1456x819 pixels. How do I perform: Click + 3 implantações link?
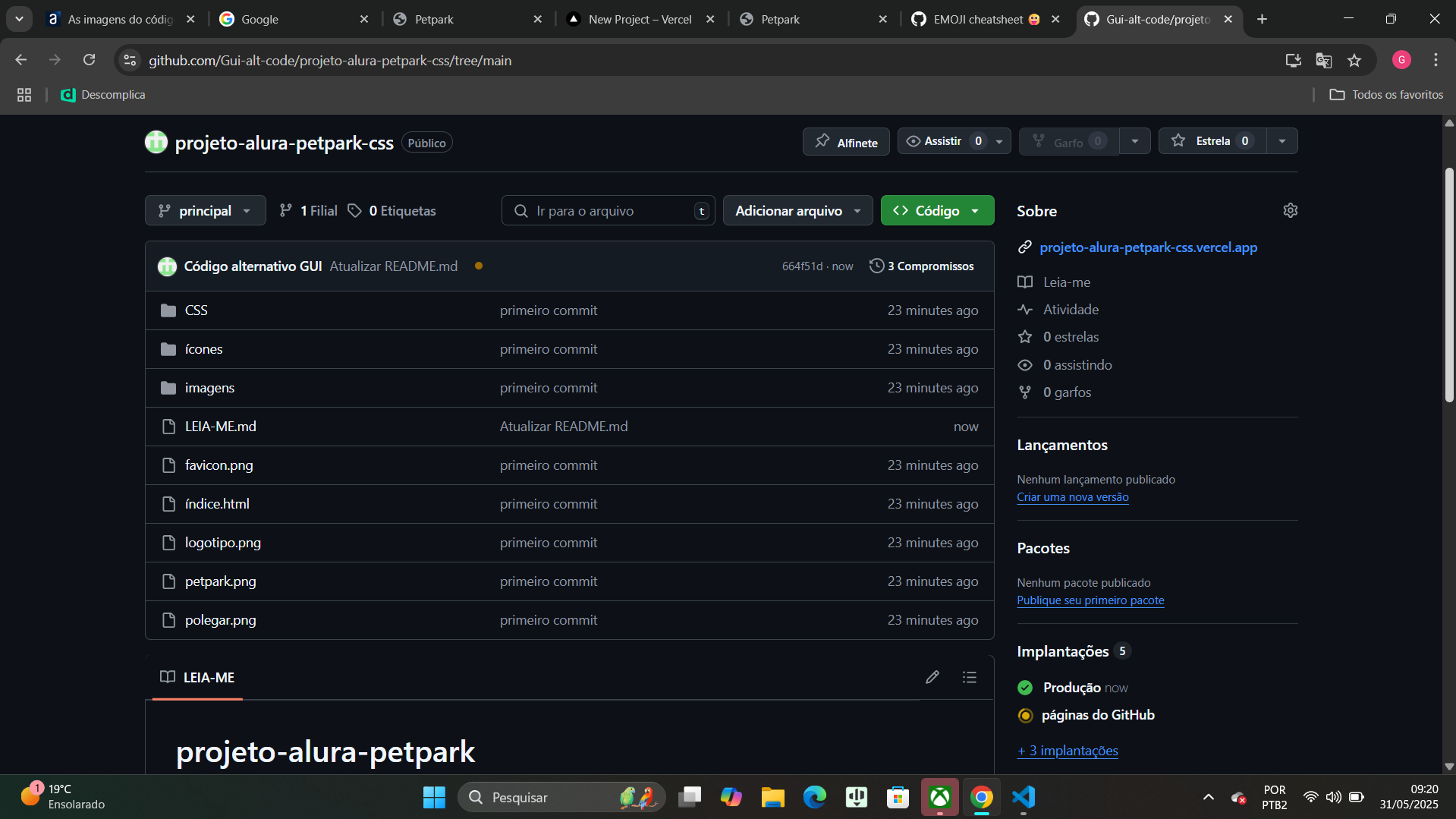pos(1068,751)
